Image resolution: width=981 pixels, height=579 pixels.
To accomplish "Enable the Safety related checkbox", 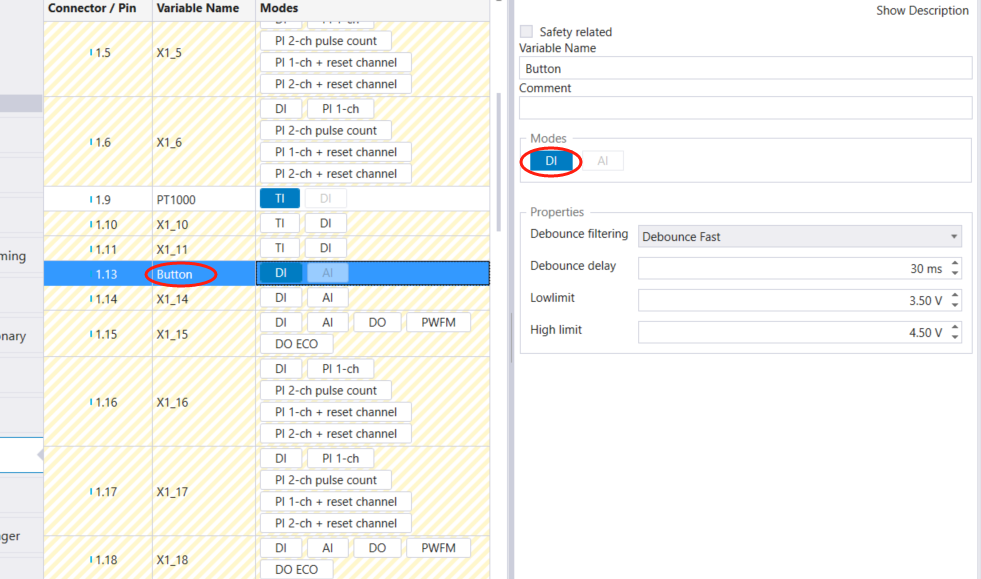I will 527,32.
